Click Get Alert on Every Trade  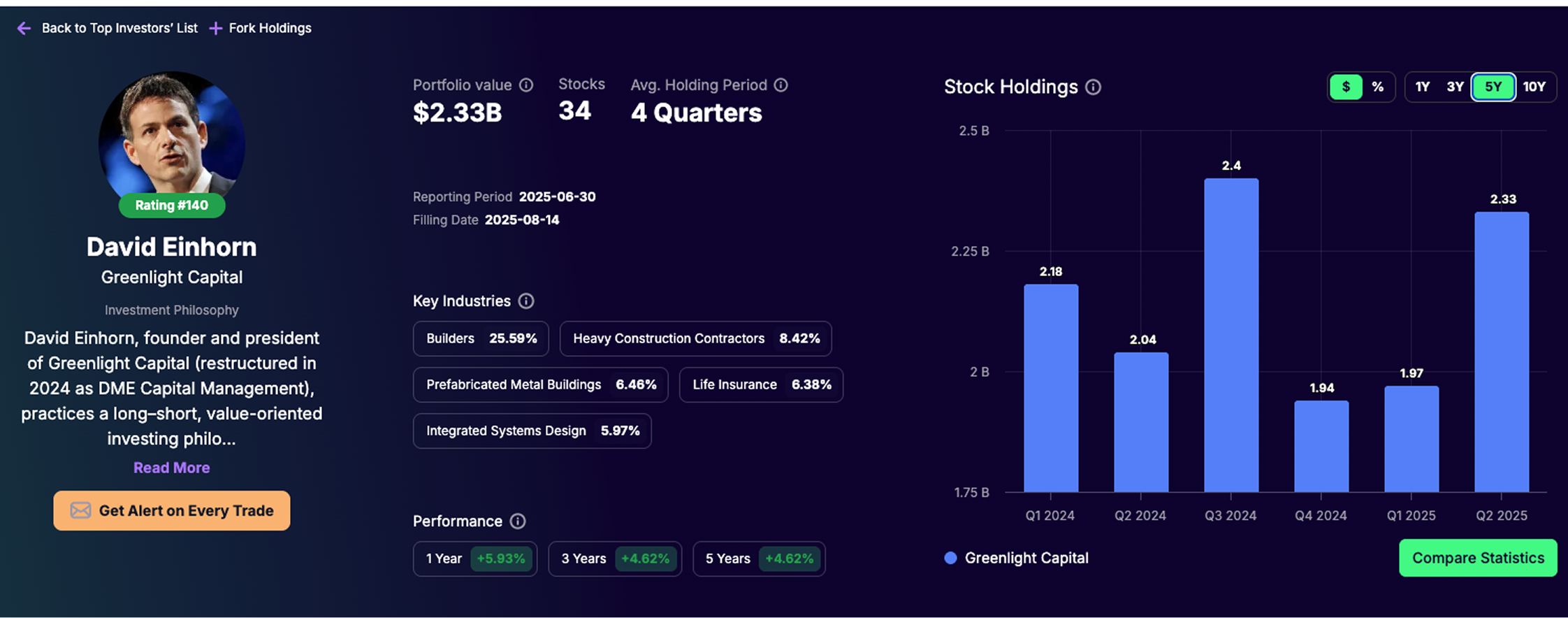[x=172, y=510]
